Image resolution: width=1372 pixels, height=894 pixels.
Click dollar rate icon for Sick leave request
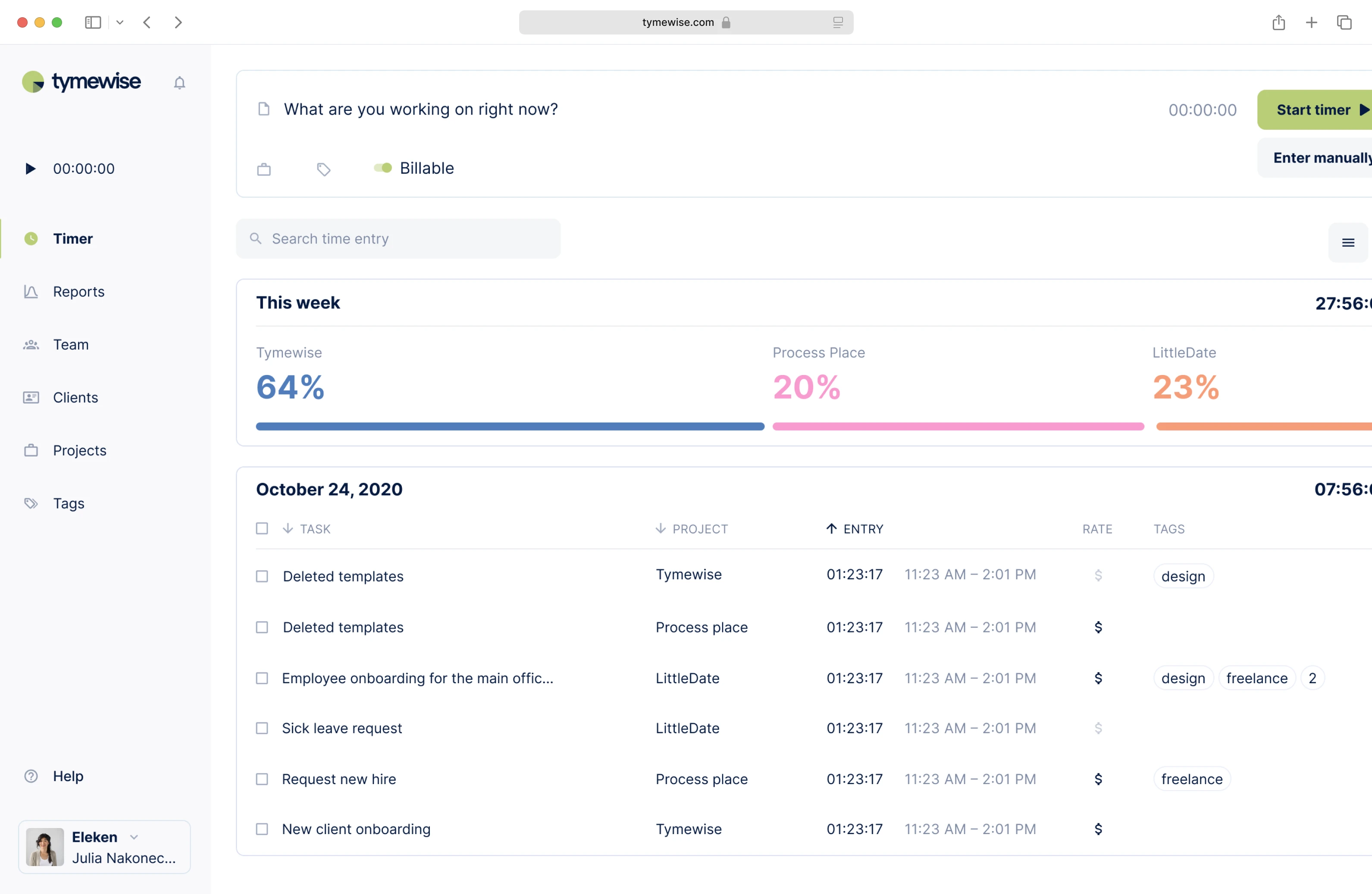coord(1098,728)
